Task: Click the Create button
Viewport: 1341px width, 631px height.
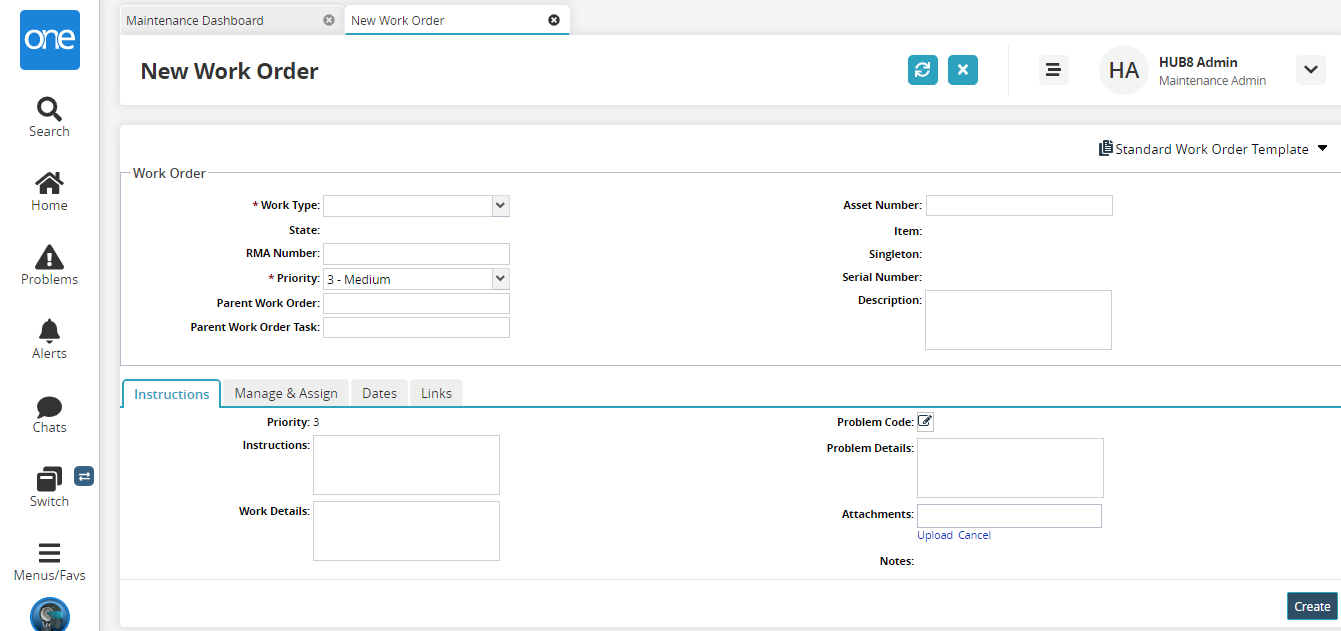Action: click(x=1311, y=606)
